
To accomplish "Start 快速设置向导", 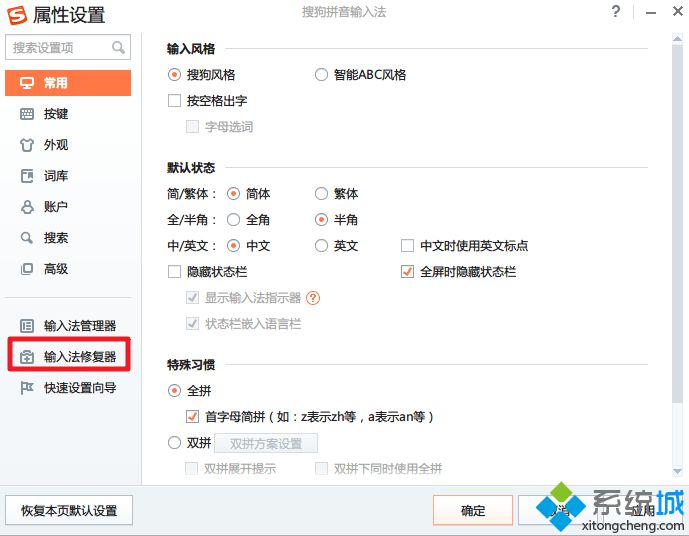I will (68, 388).
